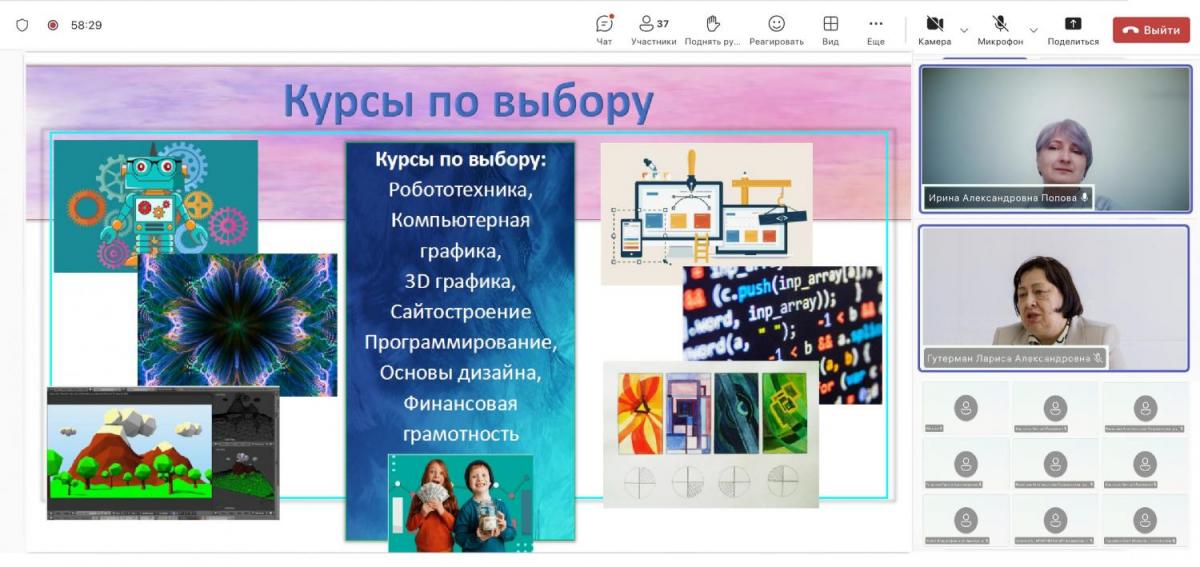Raise your hand in the meeting
This screenshot has width=1200, height=567.
click(712, 29)
